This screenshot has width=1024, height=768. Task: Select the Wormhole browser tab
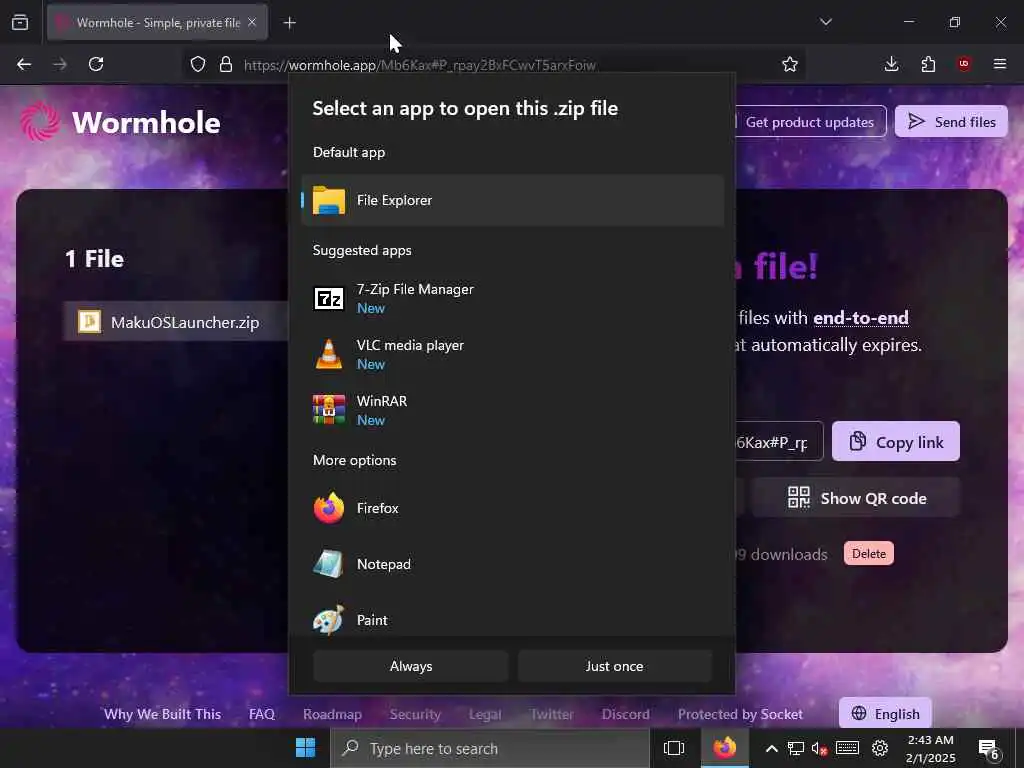(157, 23)
